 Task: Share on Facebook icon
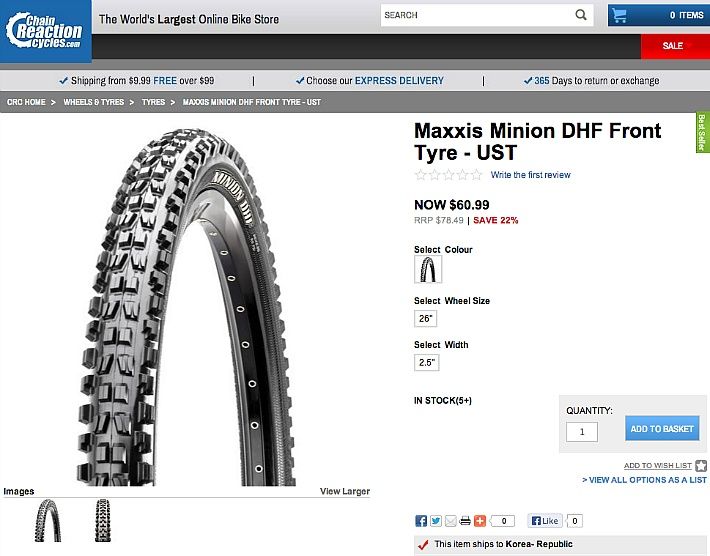click(421, 521)
